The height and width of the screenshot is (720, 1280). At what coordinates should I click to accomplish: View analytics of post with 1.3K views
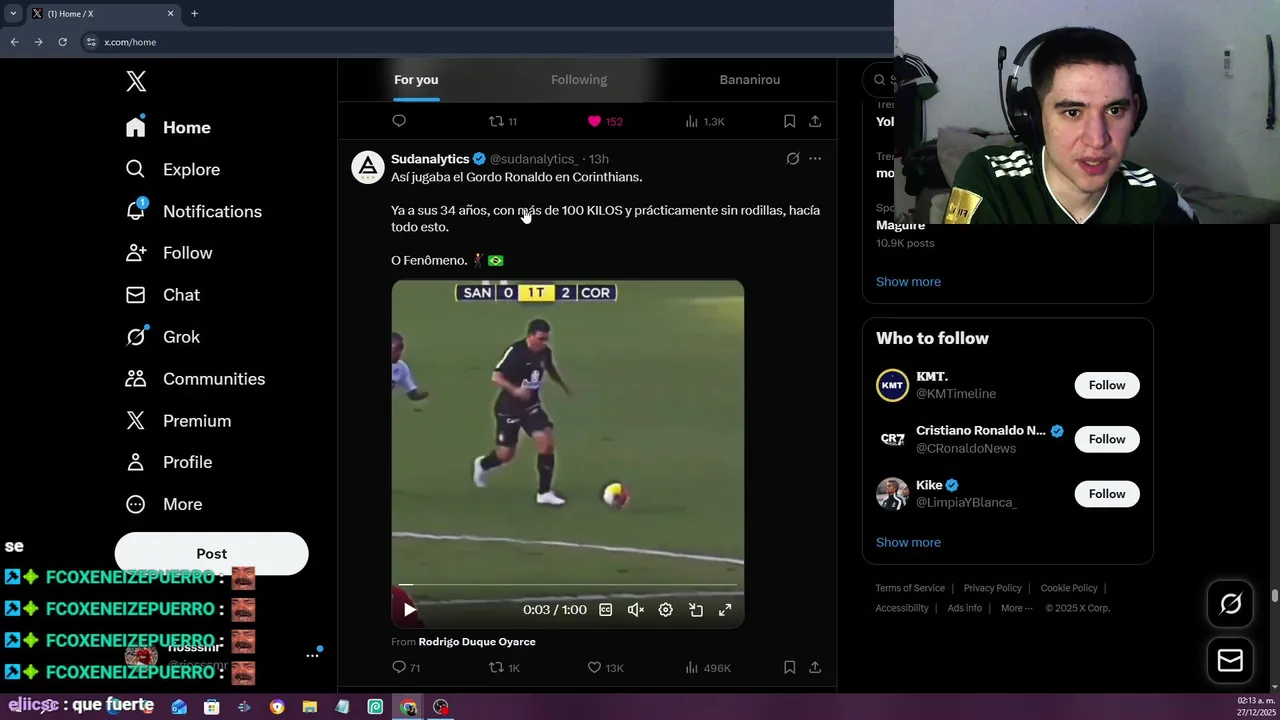705,121
